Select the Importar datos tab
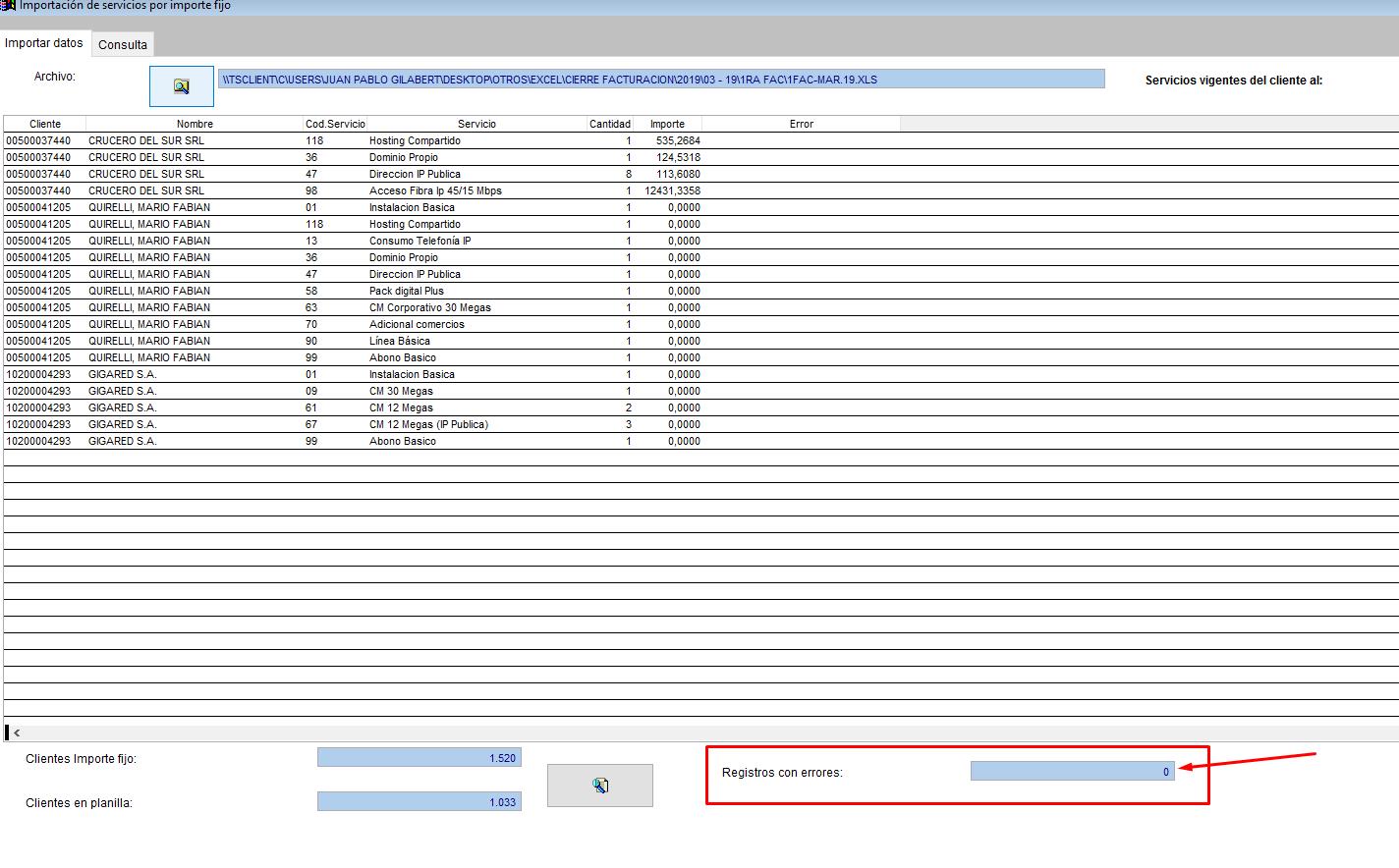1399x868 pixels. [x=44, y=43]
